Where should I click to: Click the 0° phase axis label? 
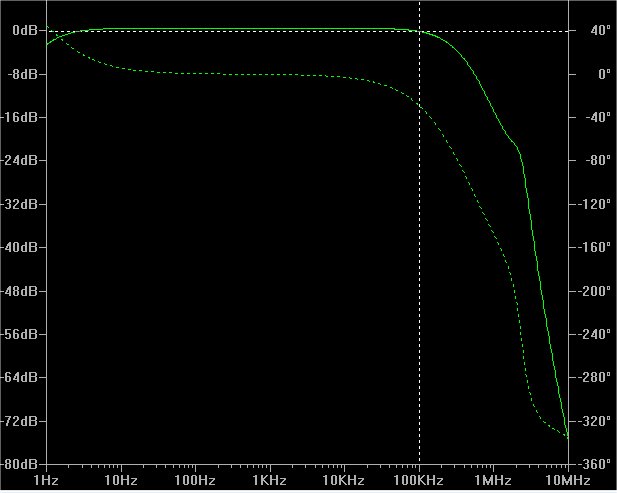click(604, 74)
